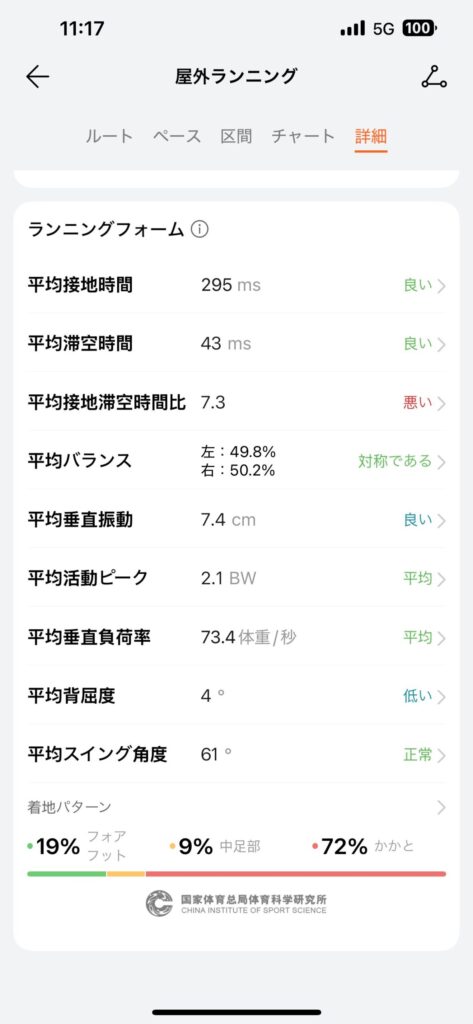Open 平均垂直振動 良い details
This screenshot has width=473, height=1024.
pyautogui.click(x=425, y=520)
